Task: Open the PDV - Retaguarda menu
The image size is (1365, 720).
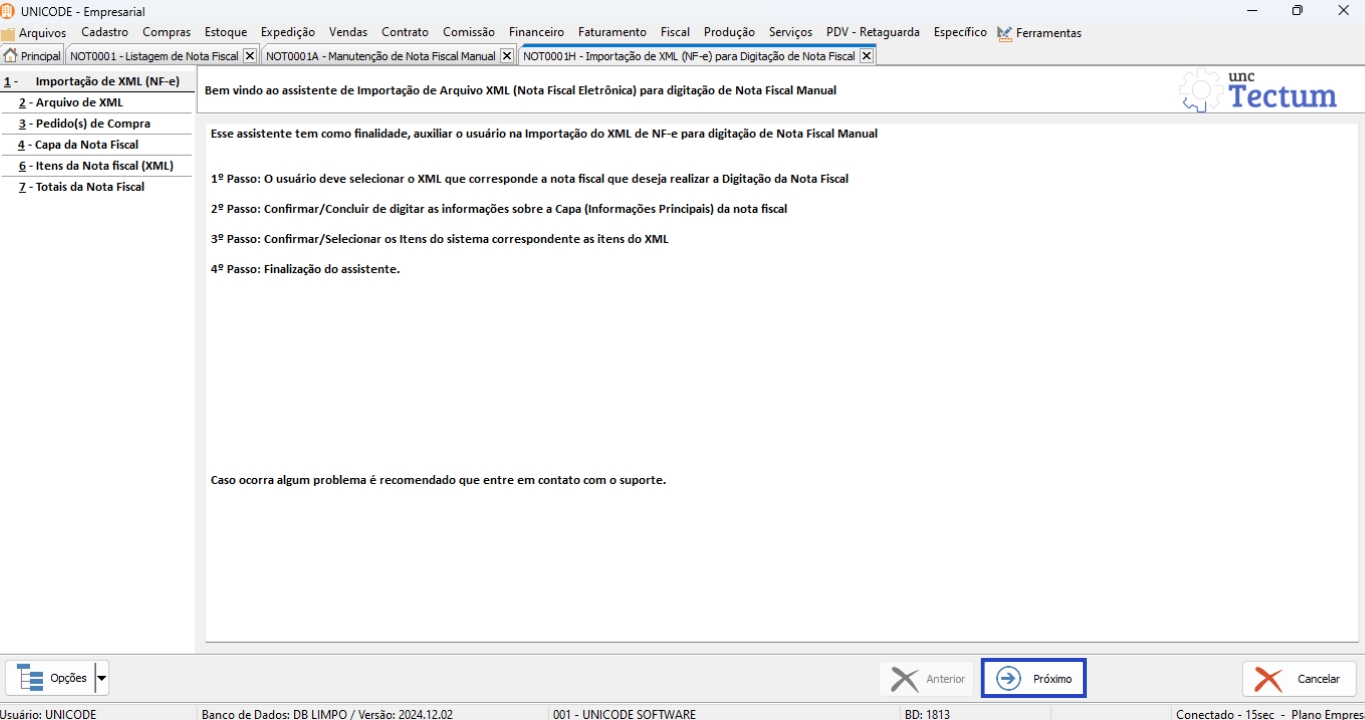Action: click(x=872, y=32)
